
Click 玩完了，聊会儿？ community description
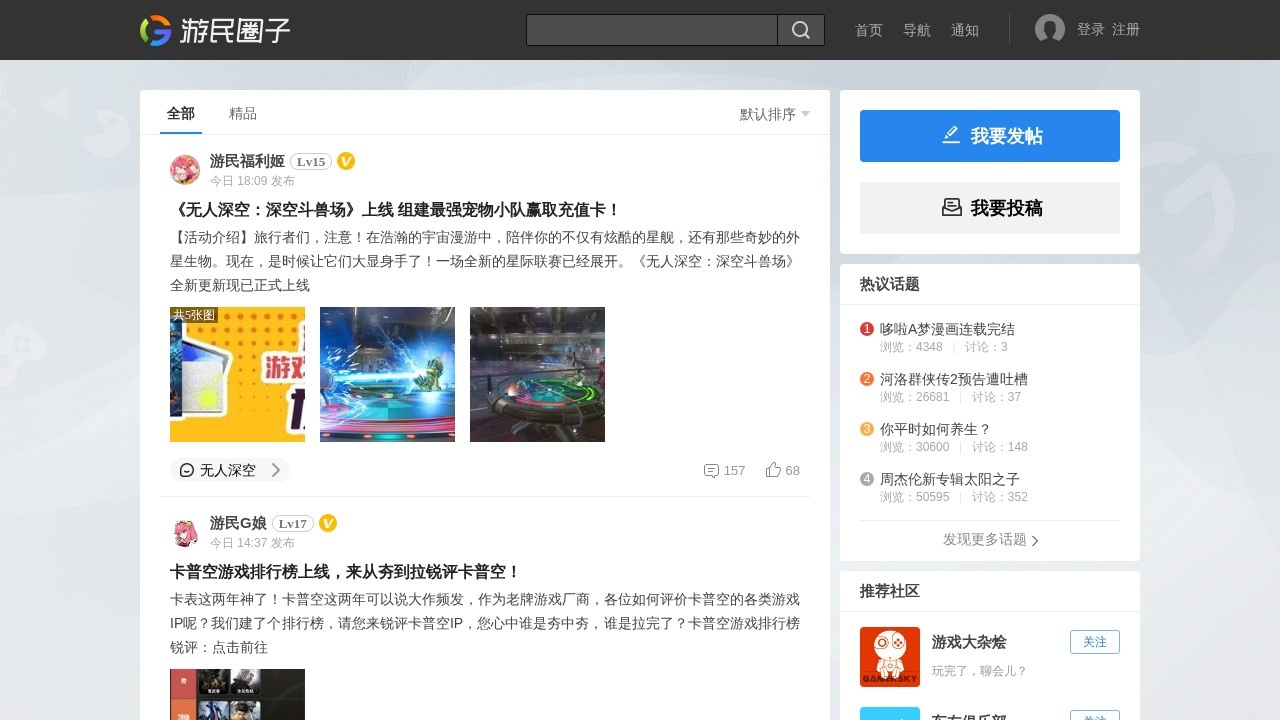980,671
